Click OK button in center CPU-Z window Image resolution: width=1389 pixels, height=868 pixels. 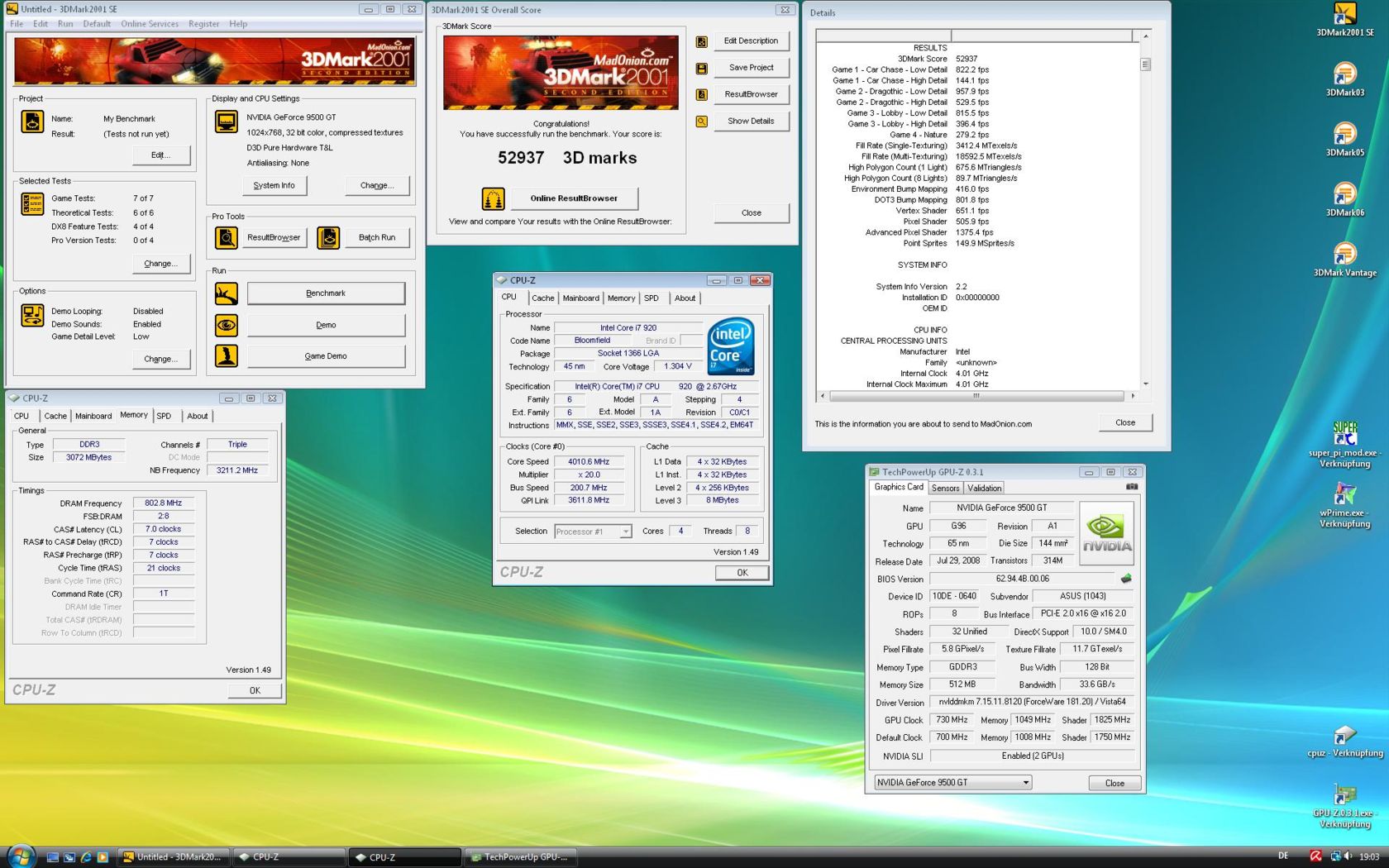(x=742, y=573)
